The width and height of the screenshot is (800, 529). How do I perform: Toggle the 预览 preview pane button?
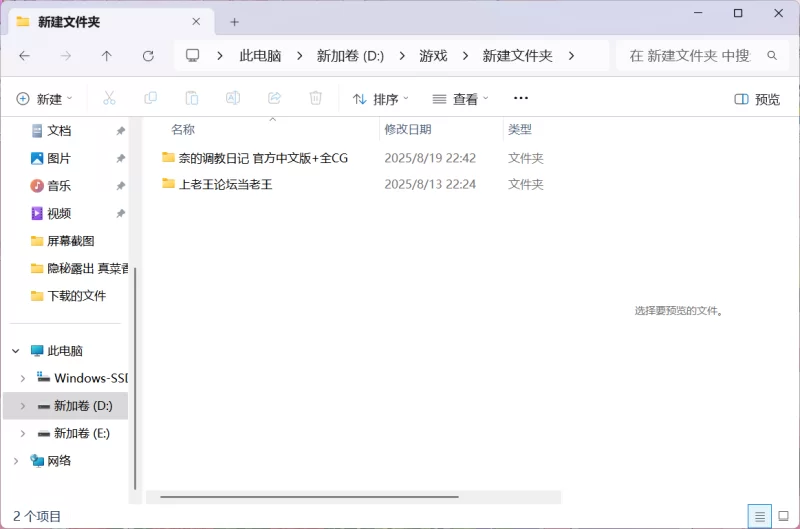tap(757, 99)
